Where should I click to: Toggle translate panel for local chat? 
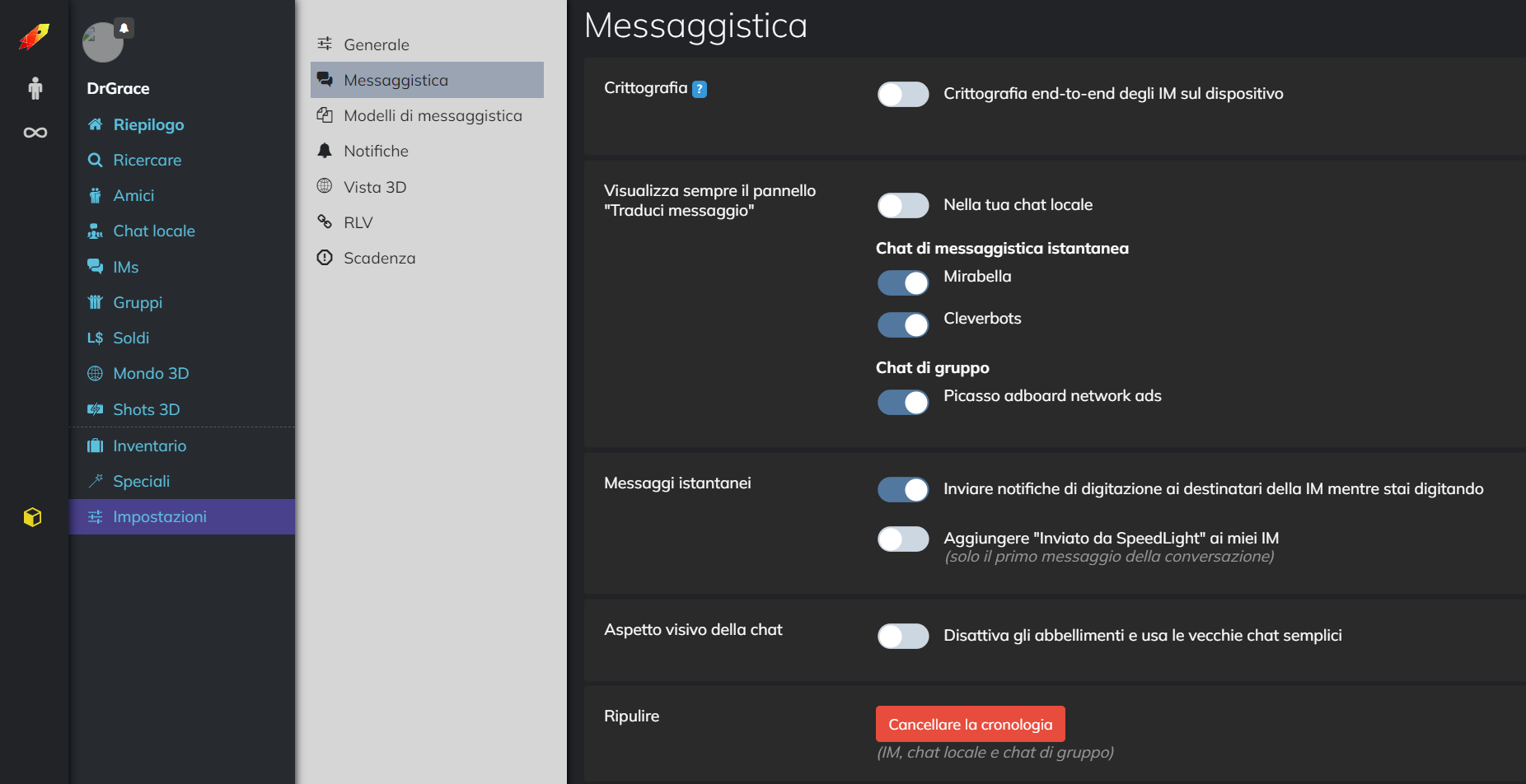pos(903,206)
